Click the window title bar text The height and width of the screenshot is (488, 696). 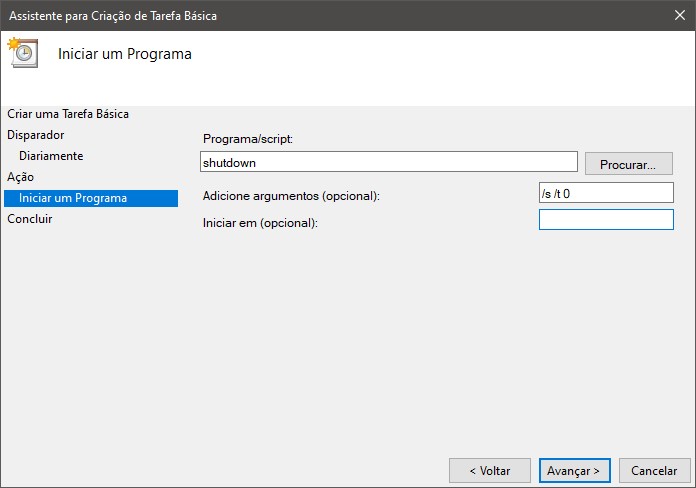point(112,16)
